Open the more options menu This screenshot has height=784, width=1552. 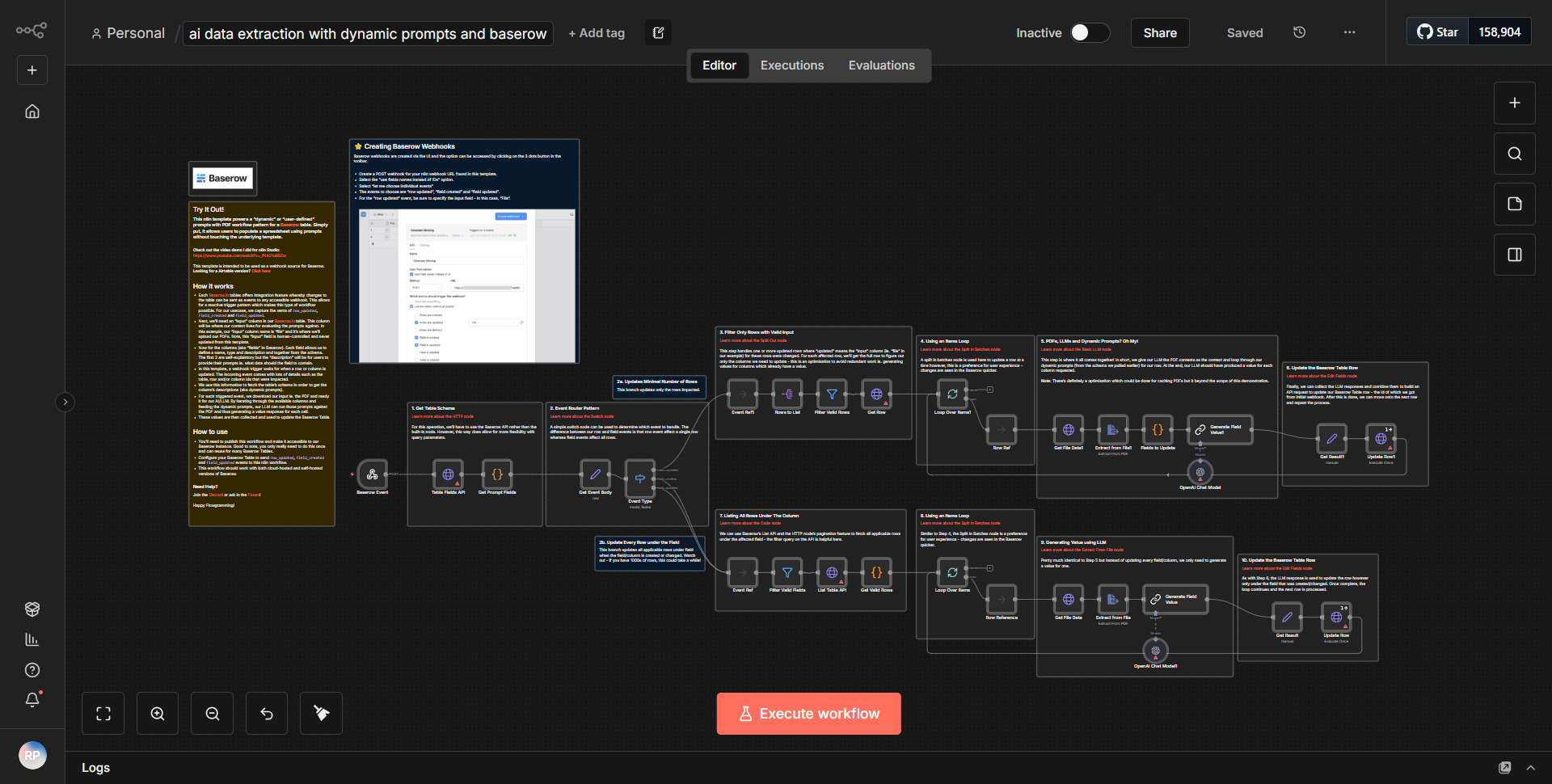click(1348, 32)
